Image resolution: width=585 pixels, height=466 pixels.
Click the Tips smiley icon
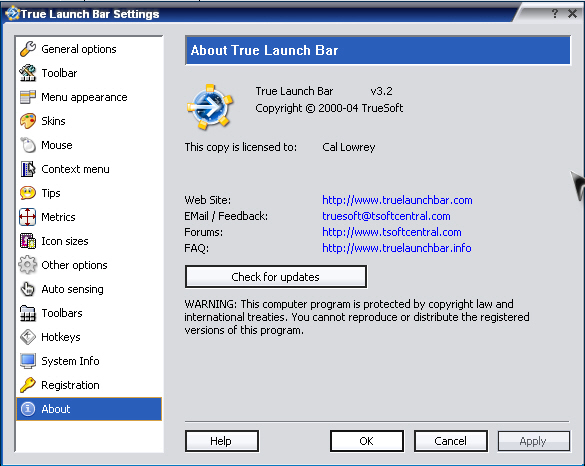tap(28, 193)
